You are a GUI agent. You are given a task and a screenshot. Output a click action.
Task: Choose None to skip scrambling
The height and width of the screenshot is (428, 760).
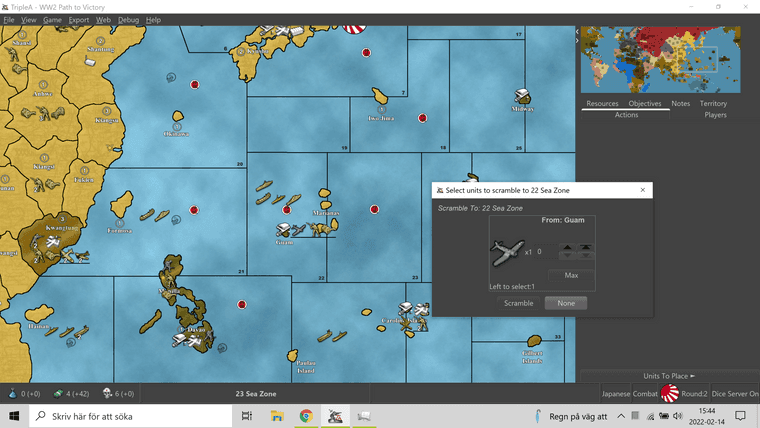pos(565,303)
